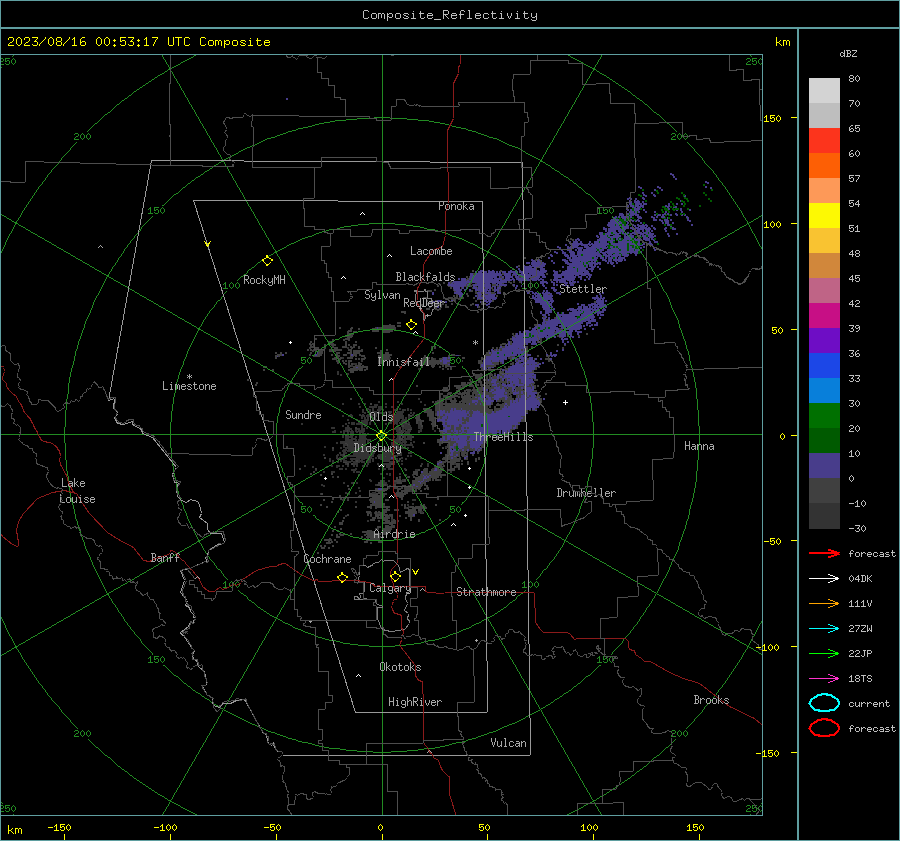Click the Sundre label

303,415
